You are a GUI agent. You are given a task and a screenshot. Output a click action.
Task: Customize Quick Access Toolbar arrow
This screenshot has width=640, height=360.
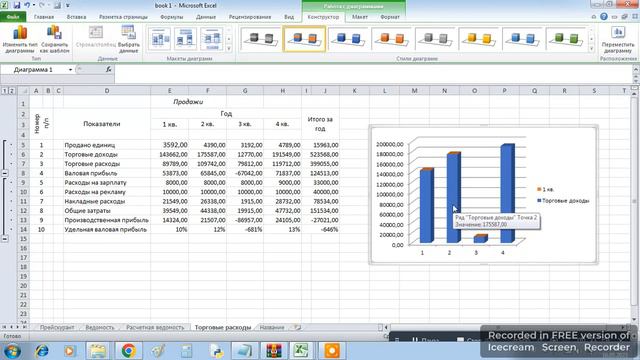point(68,6)
